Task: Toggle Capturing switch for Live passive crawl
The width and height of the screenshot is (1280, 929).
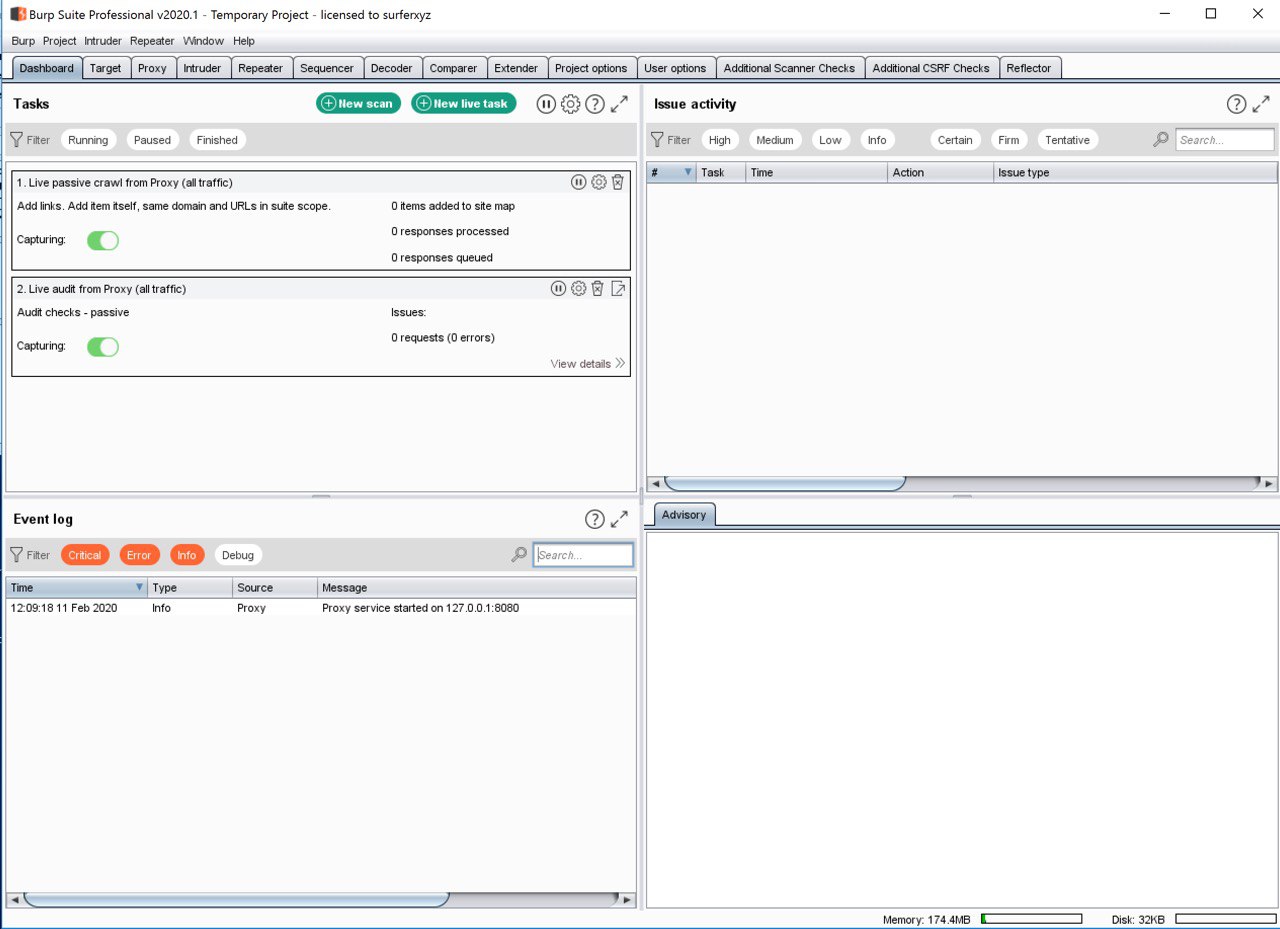Action: (103, 240)
